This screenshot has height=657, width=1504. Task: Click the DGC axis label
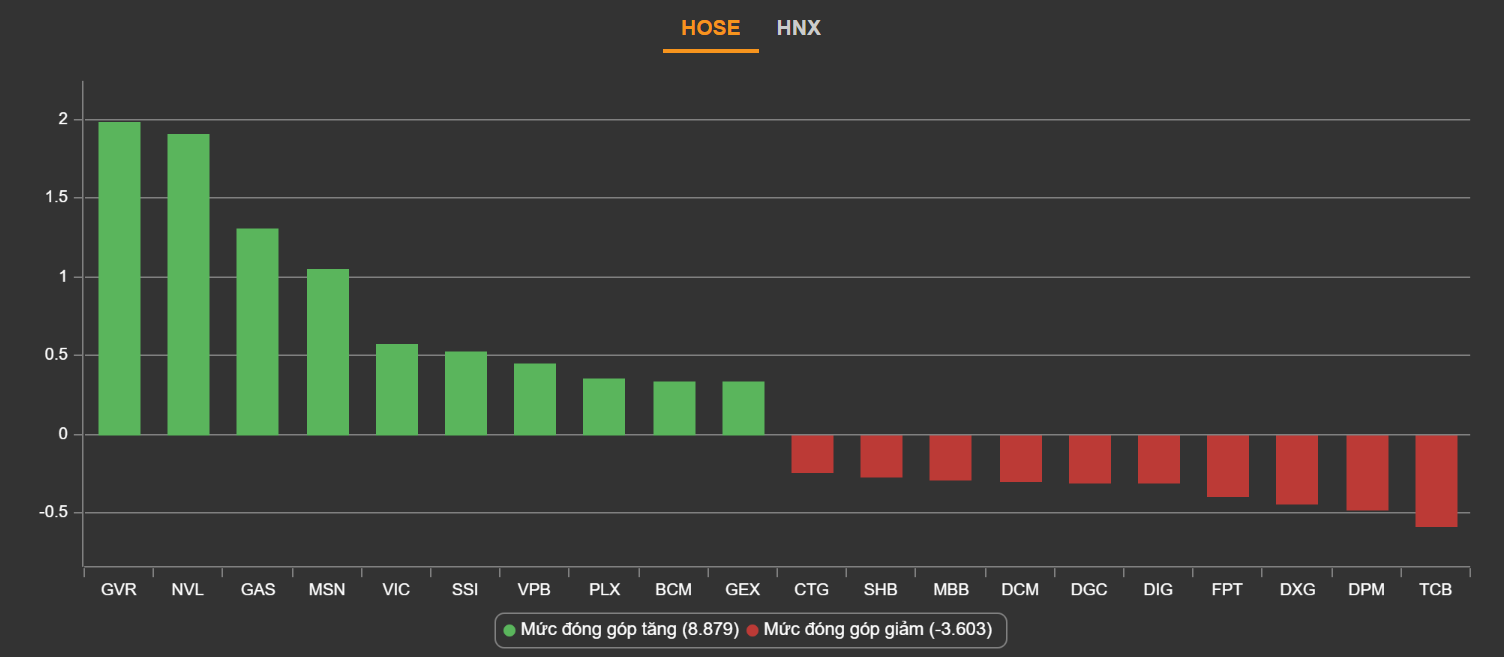tap(1088, 590)
